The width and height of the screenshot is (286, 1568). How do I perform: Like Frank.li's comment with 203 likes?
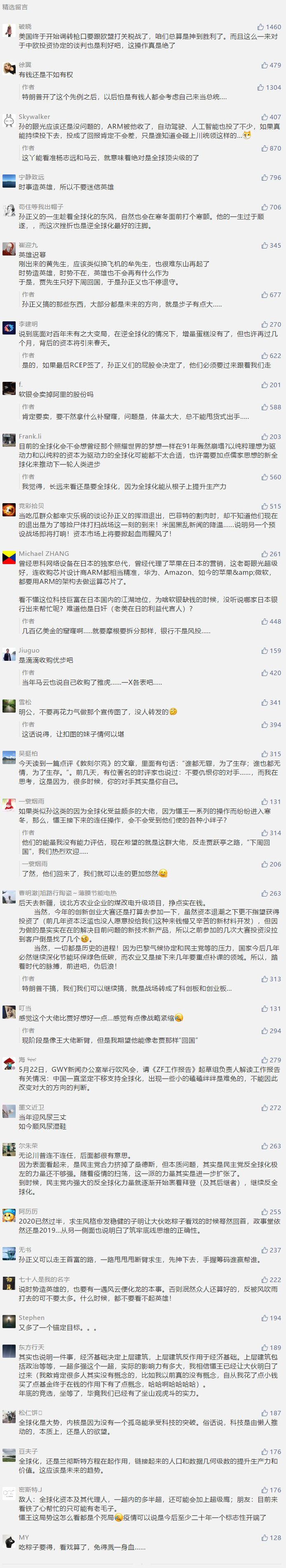pos(271,437)
